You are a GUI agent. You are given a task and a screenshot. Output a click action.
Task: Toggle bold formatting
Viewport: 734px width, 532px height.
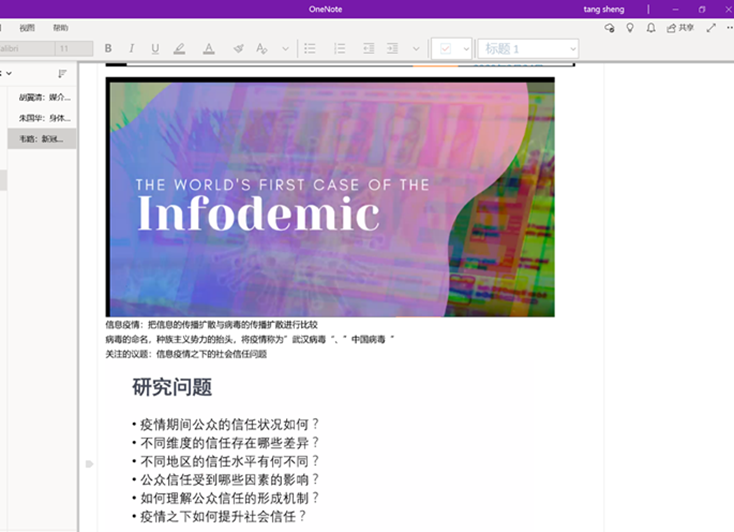coord(108,48)
